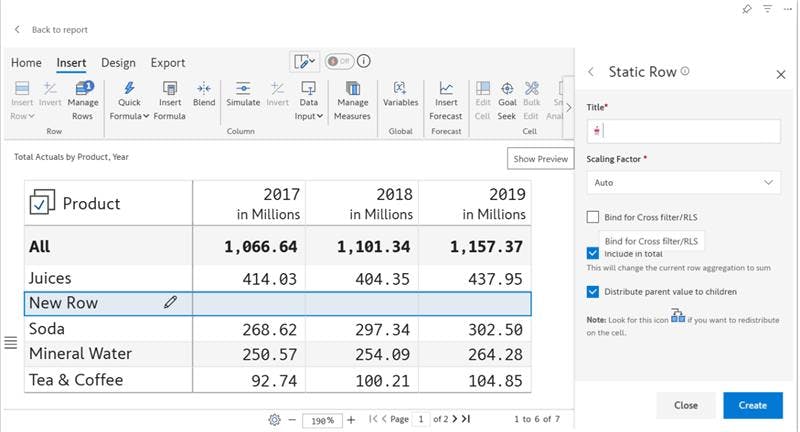Click the 2018 in Millions column header
The image size is (800, 432).
[x=362, y=203]
